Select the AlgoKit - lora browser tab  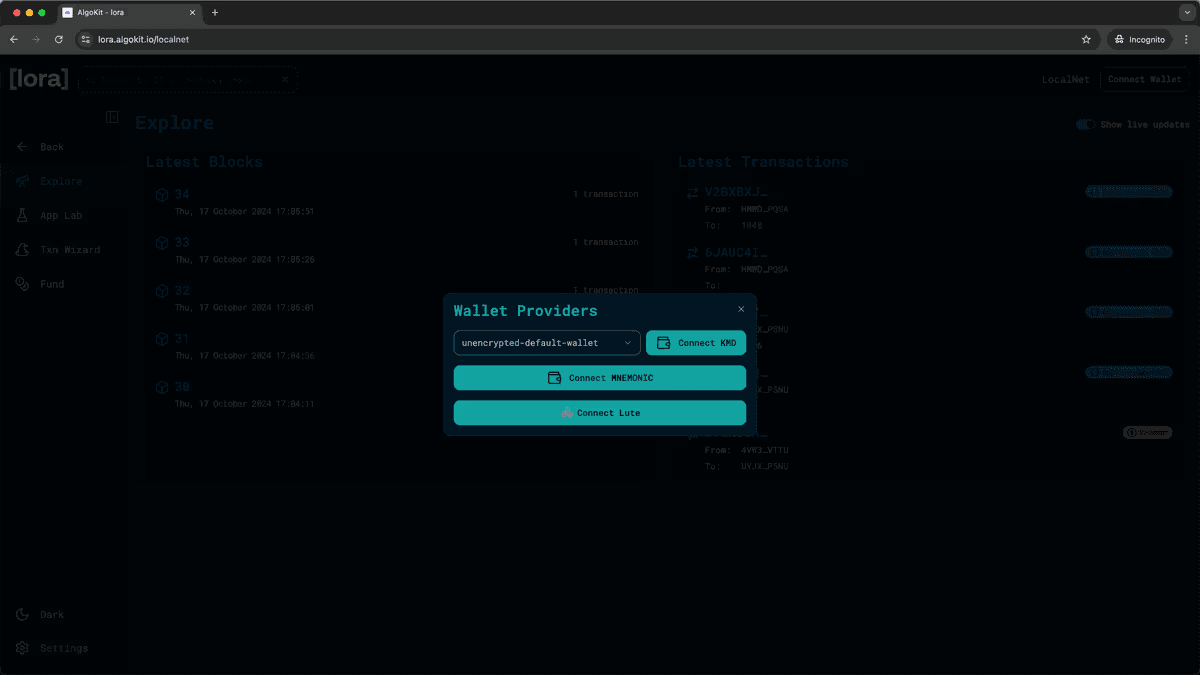tap(120, 14)
